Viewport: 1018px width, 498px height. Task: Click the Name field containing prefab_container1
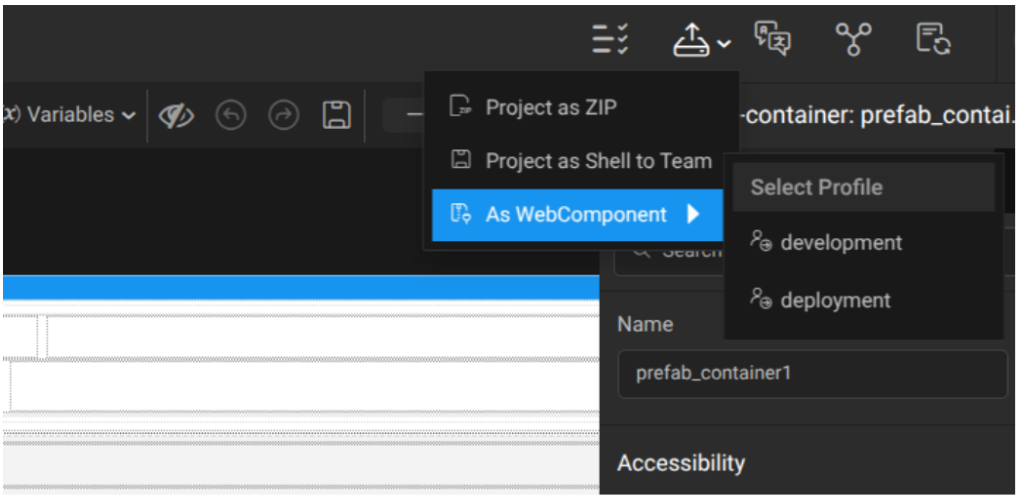coord(812,374)
